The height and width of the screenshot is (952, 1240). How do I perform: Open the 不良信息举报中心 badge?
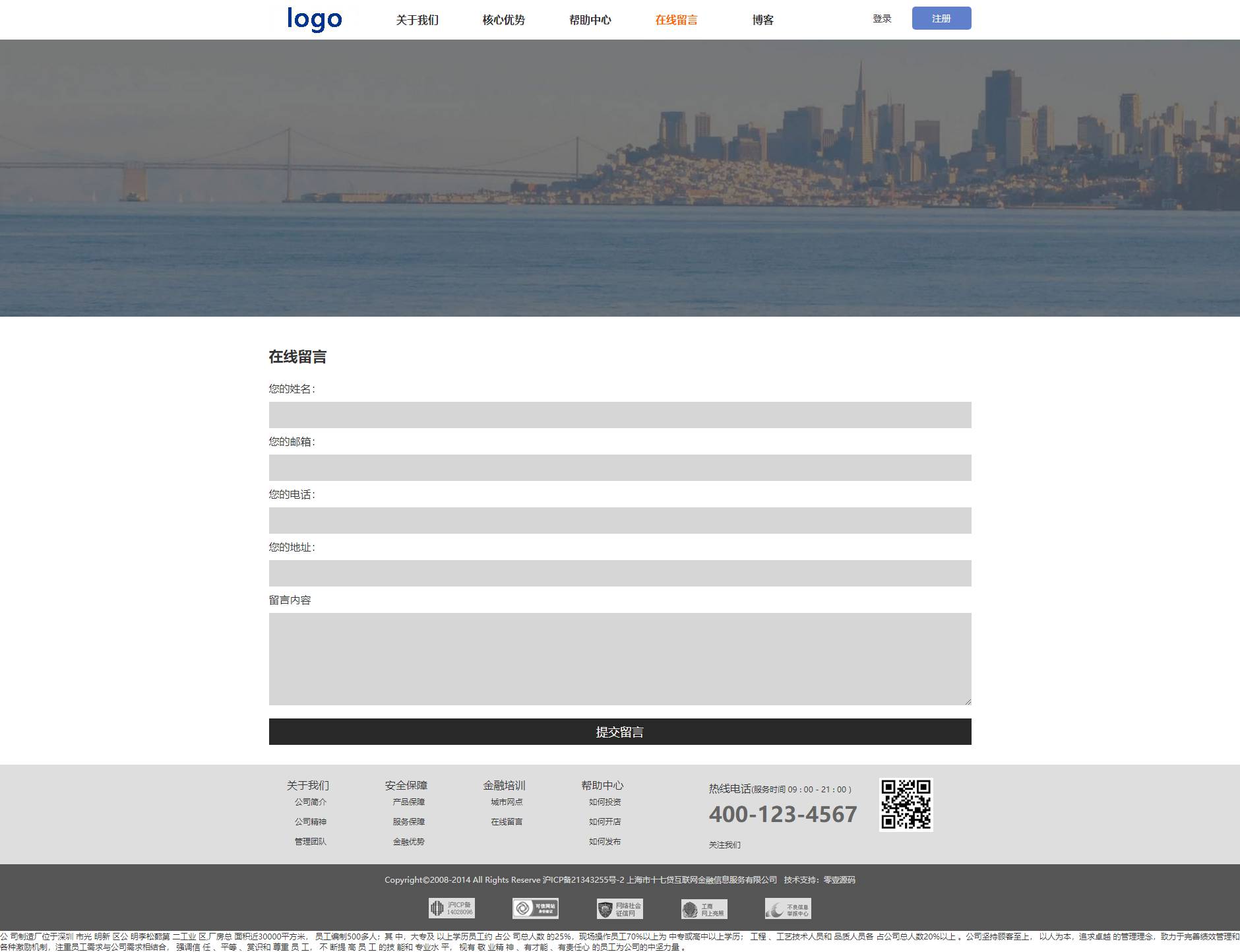pyautogui.click(x=788, y=908)
